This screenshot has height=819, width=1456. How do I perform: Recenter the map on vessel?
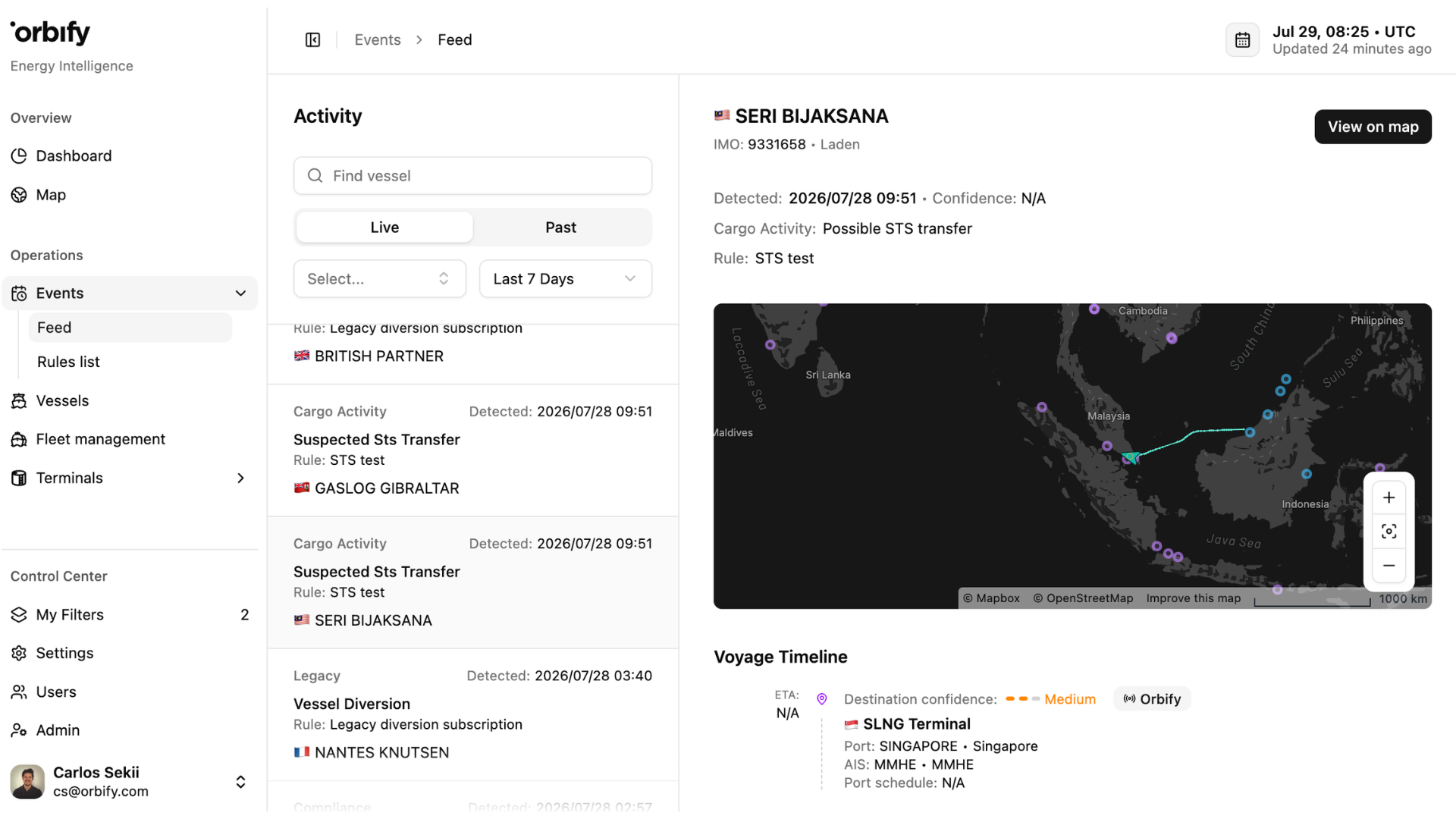1389,532
